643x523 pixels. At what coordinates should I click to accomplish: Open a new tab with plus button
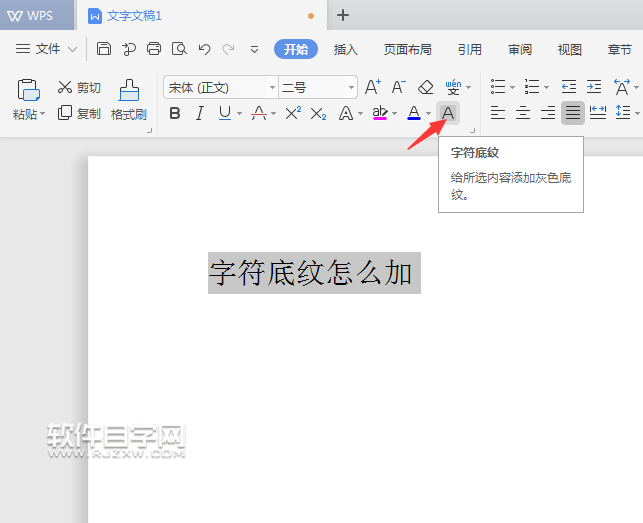[343, 15]
